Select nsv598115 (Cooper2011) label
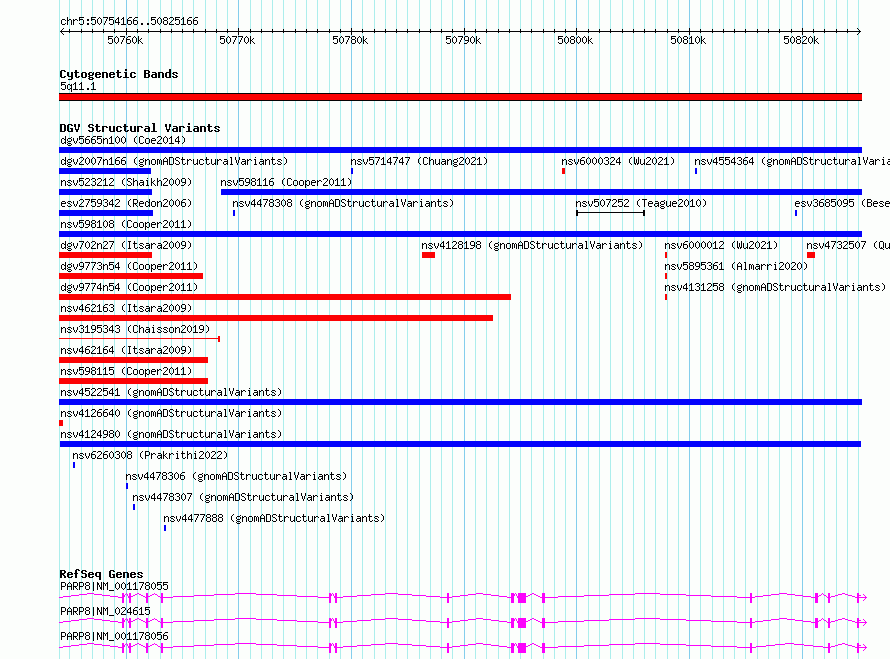The image size is (890, 659). (x=126, y=371)
